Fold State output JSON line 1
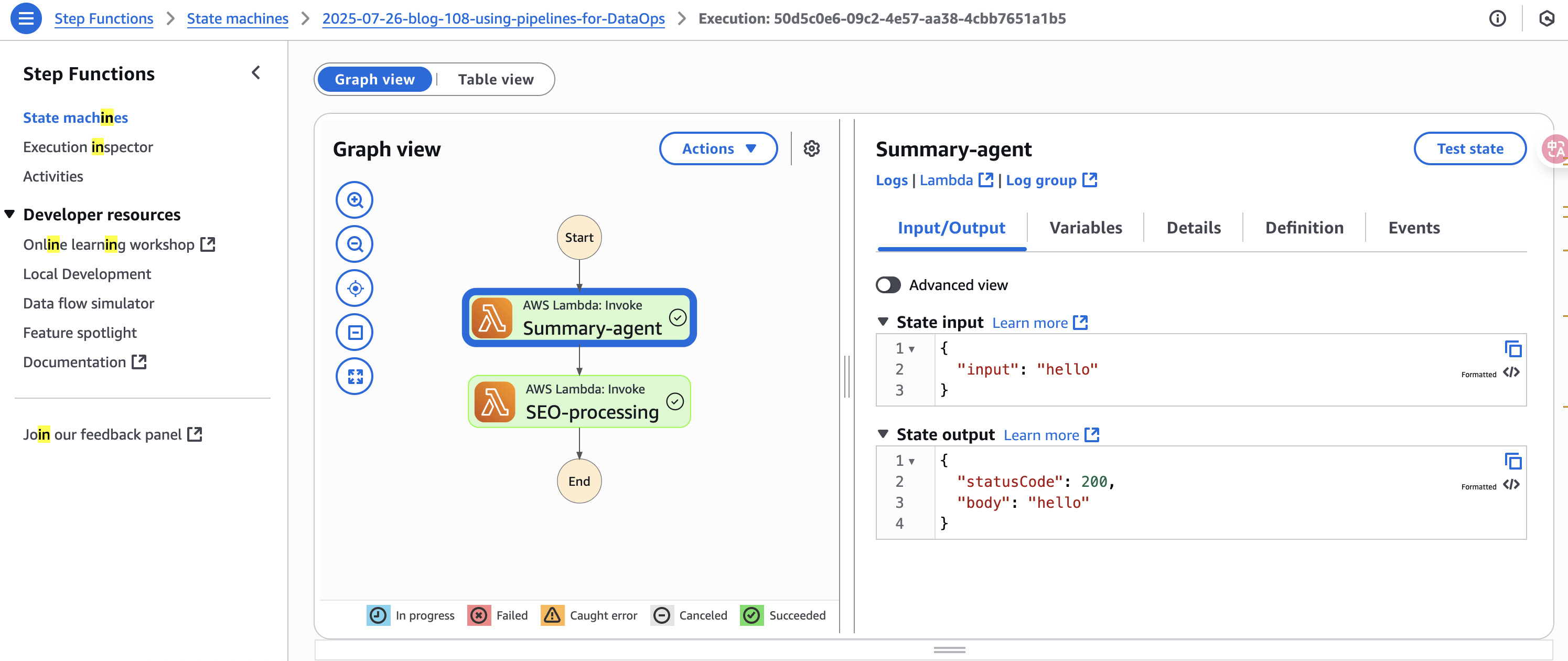The width and height of the screenshot is (1568, 661). pos(911,462)
